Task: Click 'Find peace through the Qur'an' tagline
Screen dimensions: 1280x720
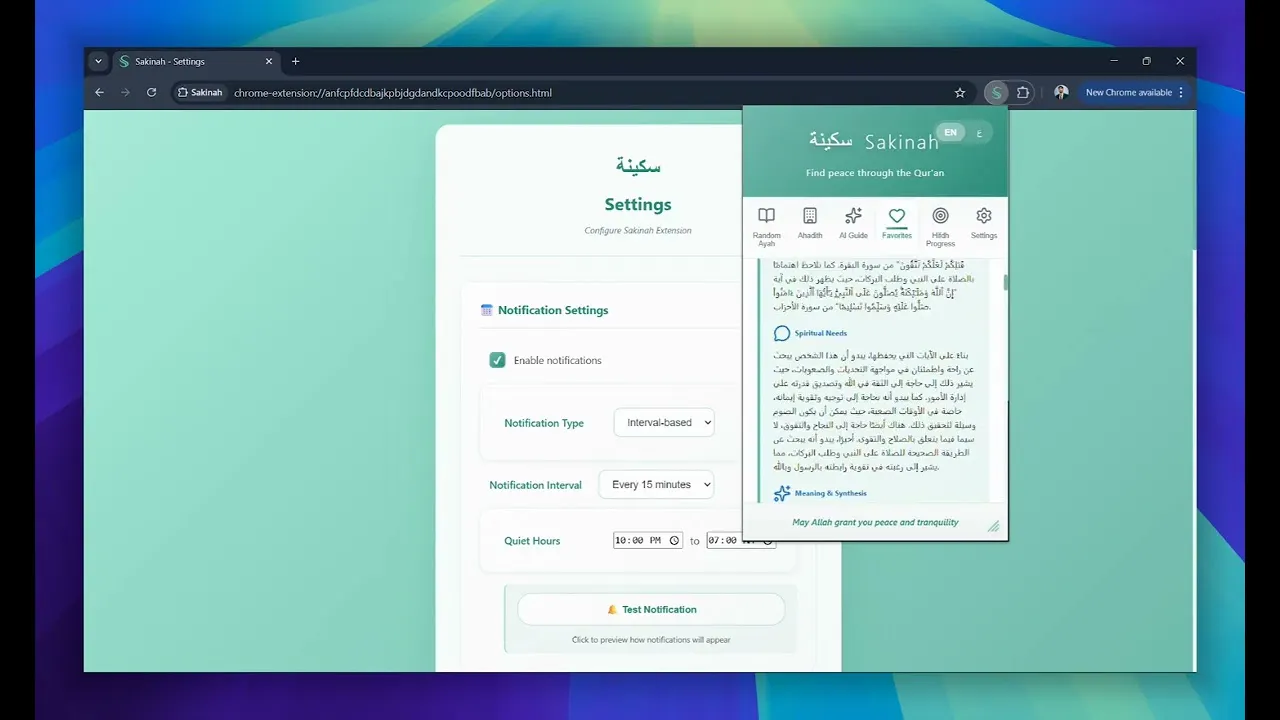Action: (x=875, y=173)
